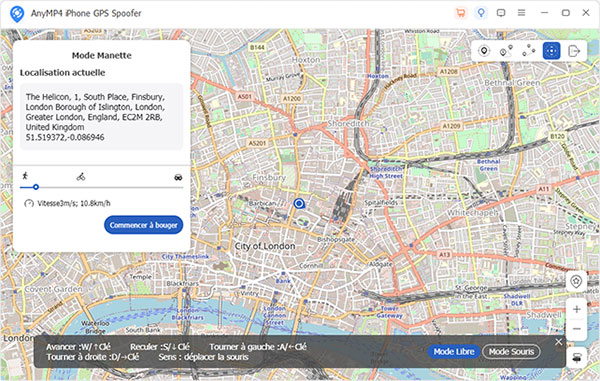Click the lightbulb tips icon in title bar

[481, 13]
